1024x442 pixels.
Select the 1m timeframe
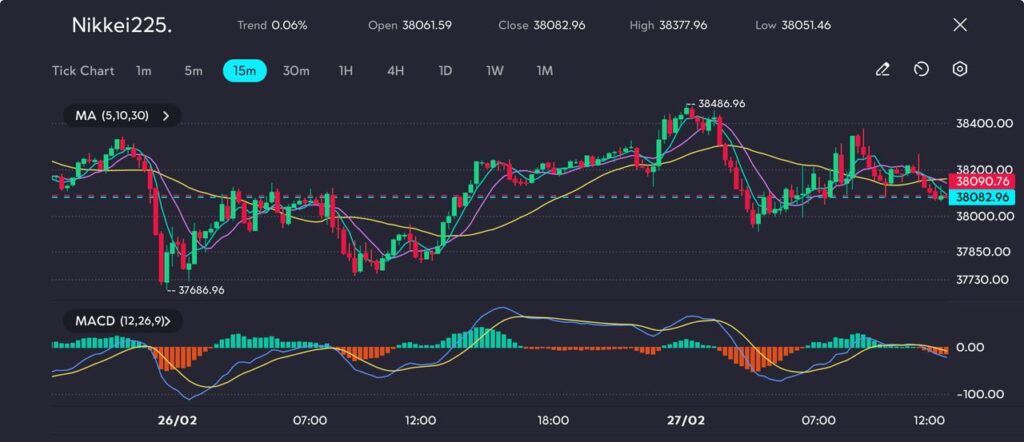point(144,71)
